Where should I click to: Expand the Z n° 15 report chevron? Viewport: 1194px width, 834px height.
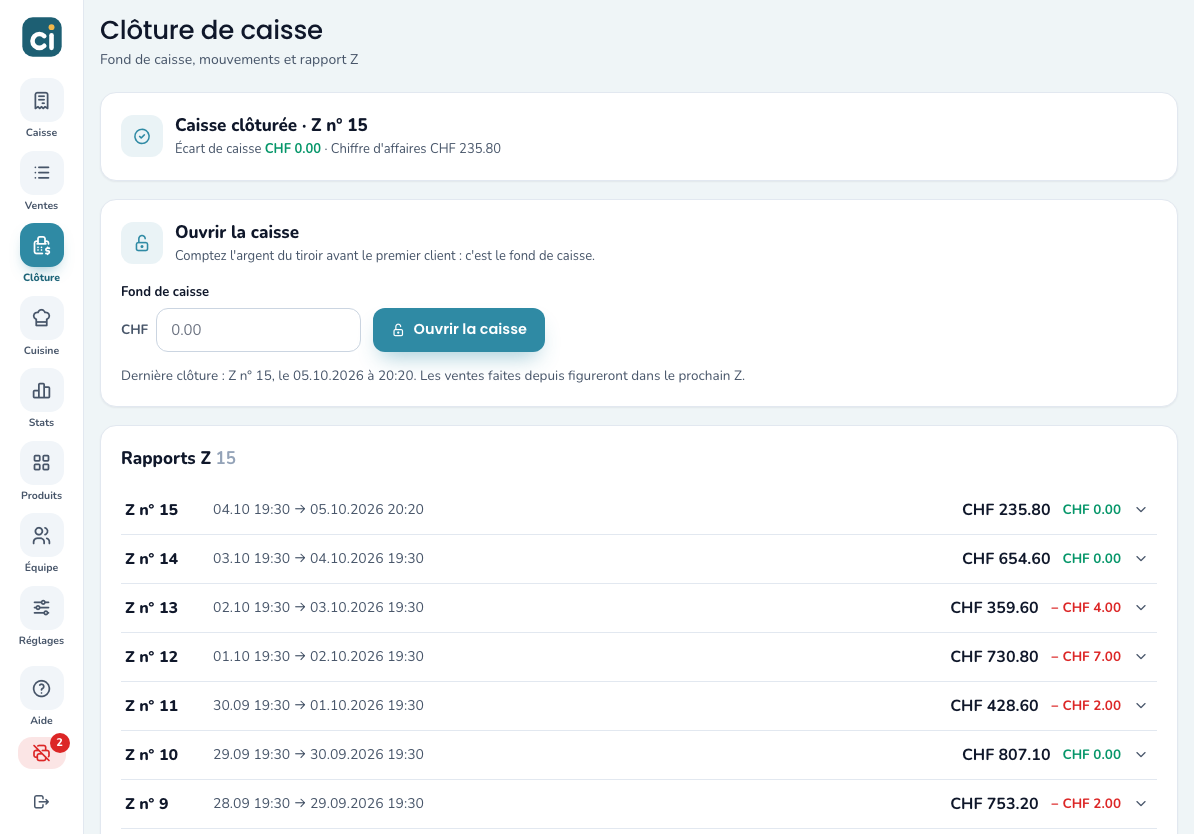pyautogui.click(x=1141, y=510)
